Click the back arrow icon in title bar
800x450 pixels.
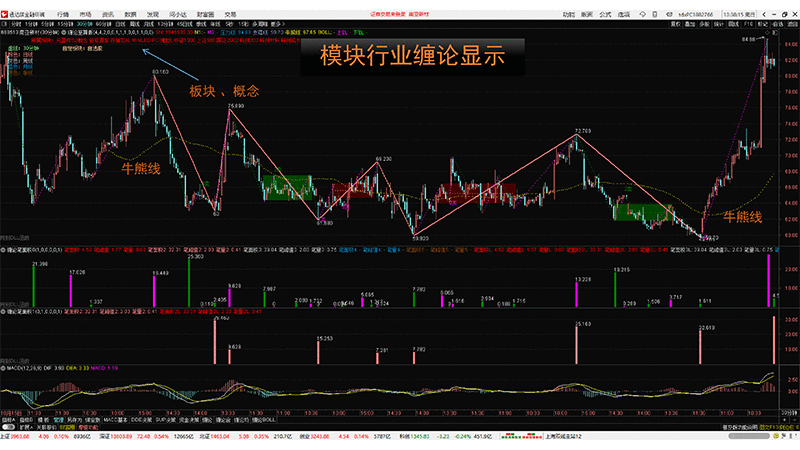[765, 14]
